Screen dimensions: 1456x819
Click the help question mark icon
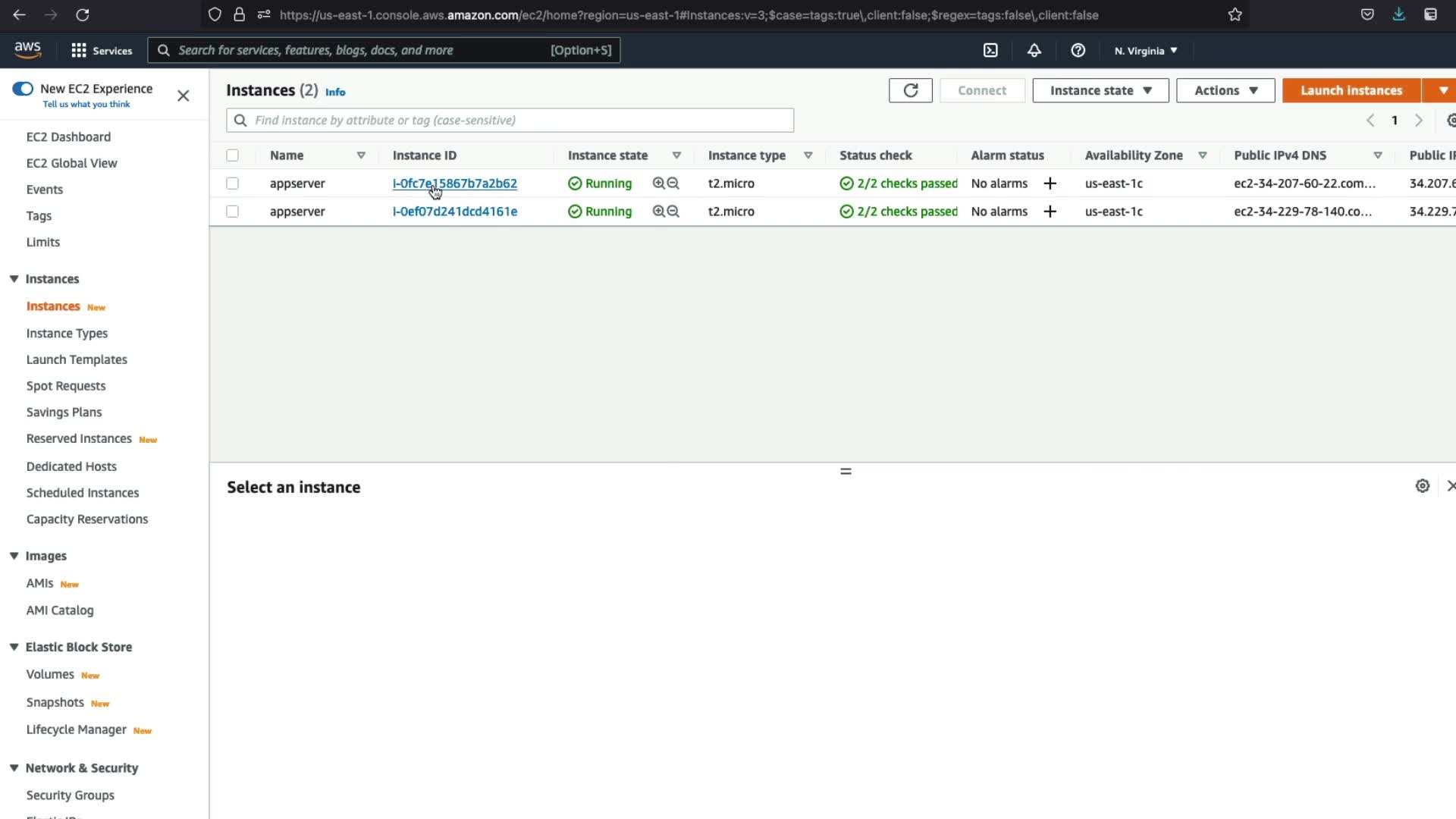pos(1078,50)
